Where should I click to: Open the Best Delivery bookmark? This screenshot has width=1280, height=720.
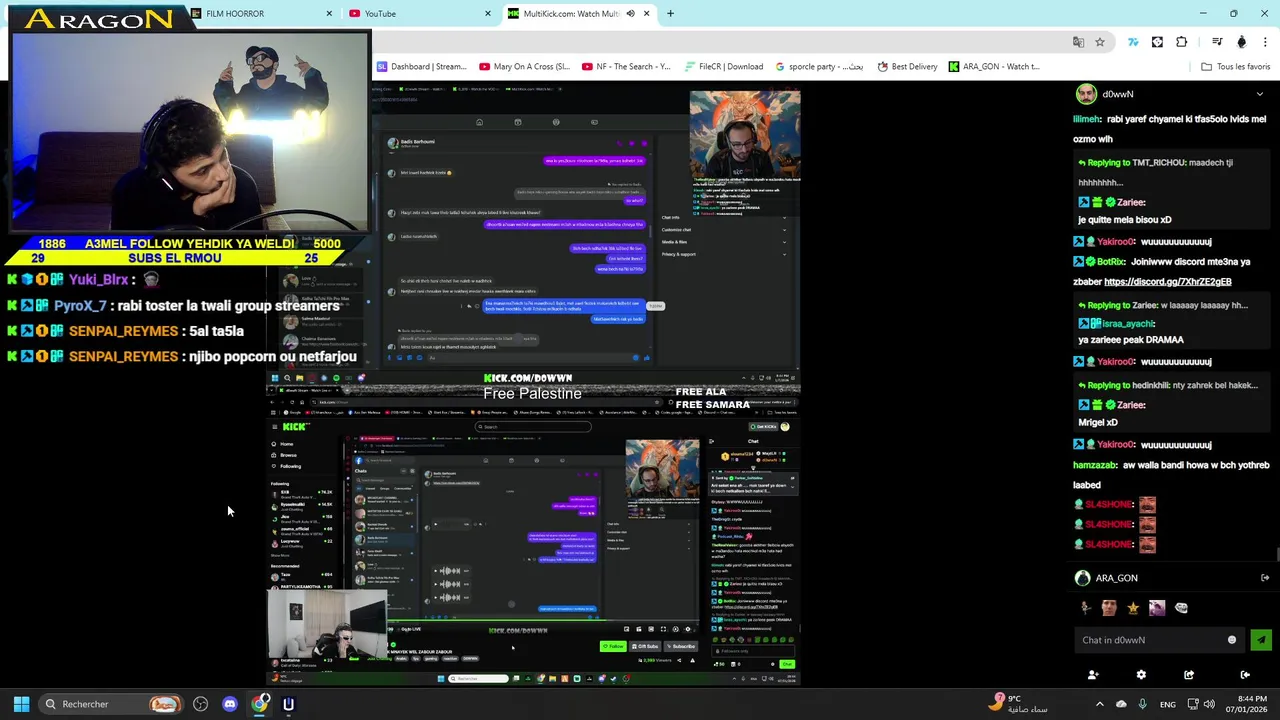point(907,67)
